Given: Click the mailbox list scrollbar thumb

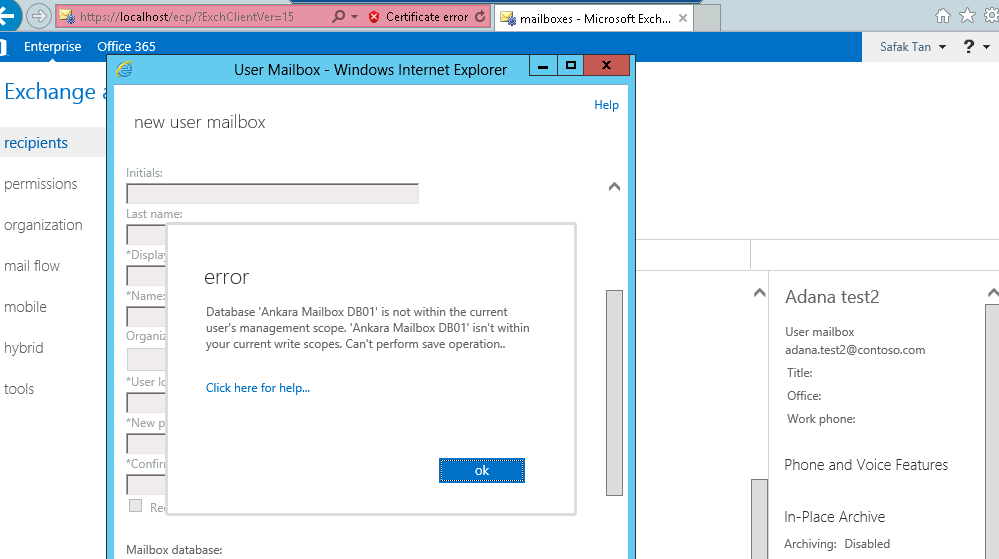Looking at the screenshot, I should (759, 519).
